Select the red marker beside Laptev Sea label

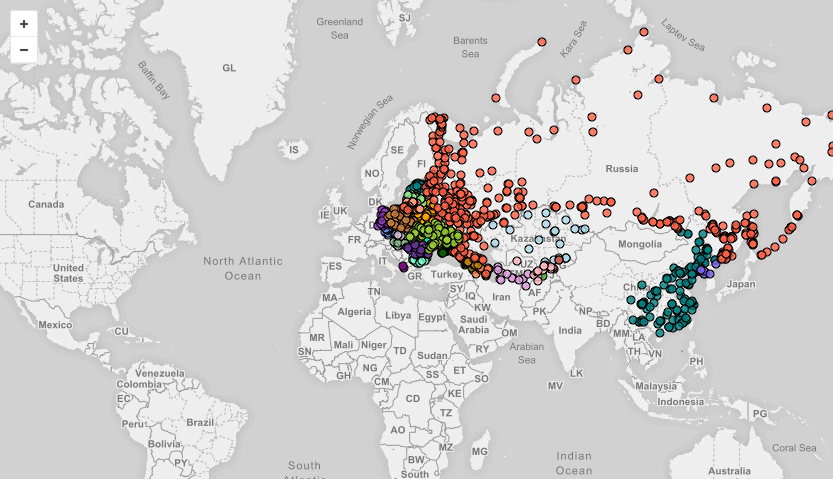click(644, 32)
